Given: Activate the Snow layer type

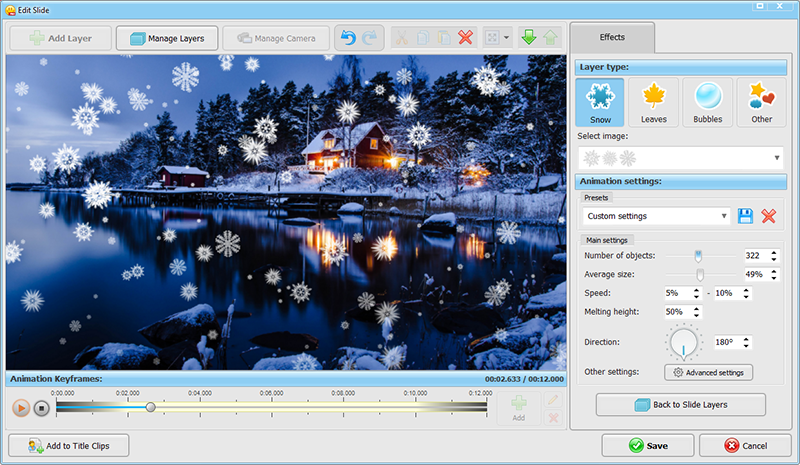Looking at the screenshot, I should pyautogui.click(x=600, y=102).
